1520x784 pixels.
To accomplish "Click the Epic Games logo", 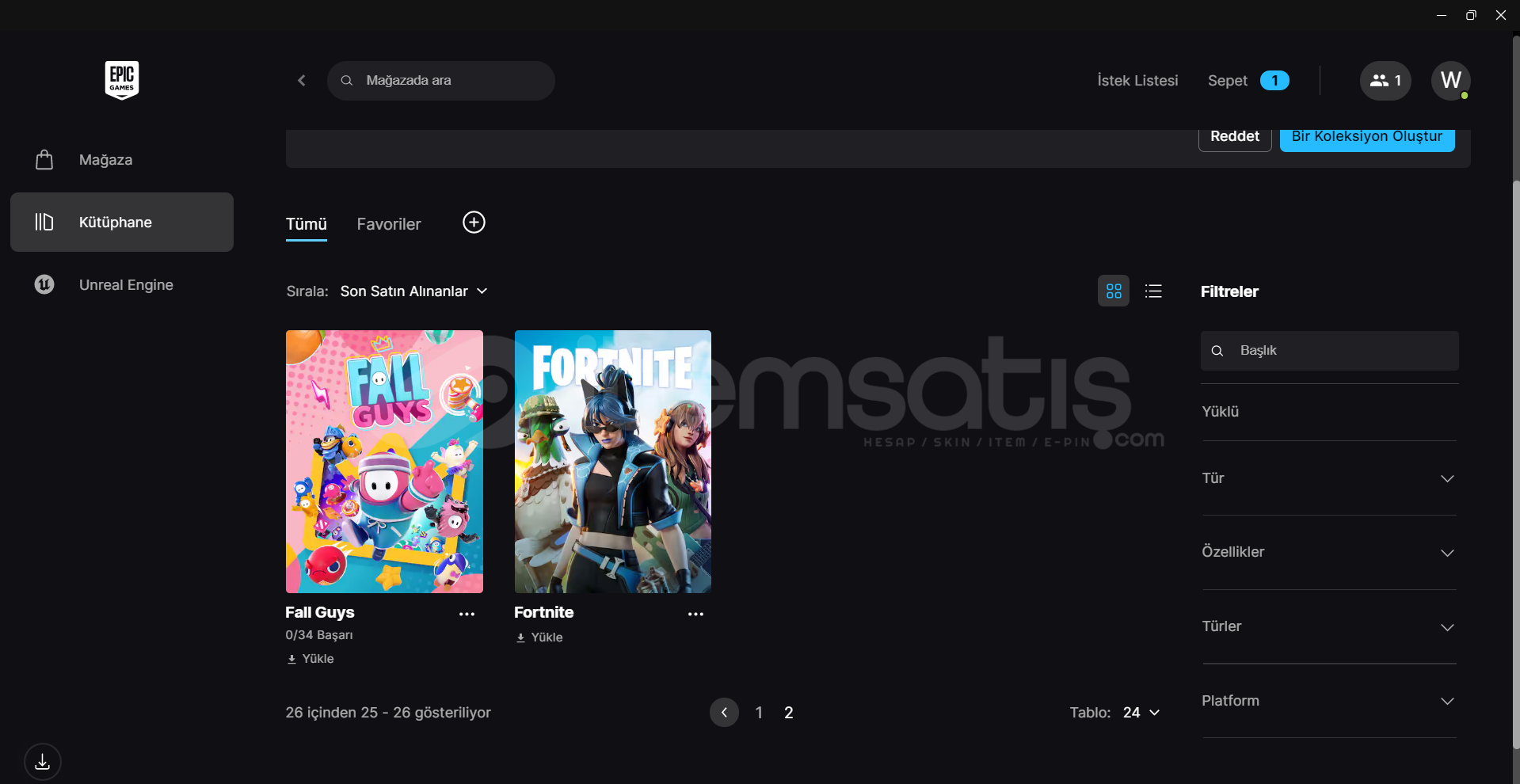I will click(122, 80).
